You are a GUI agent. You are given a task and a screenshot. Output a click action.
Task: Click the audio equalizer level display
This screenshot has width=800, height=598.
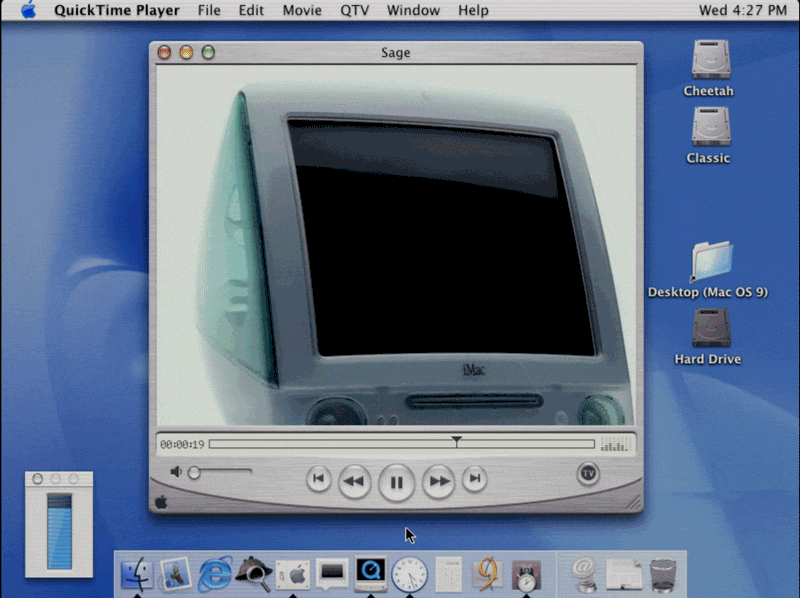point(614,444)
